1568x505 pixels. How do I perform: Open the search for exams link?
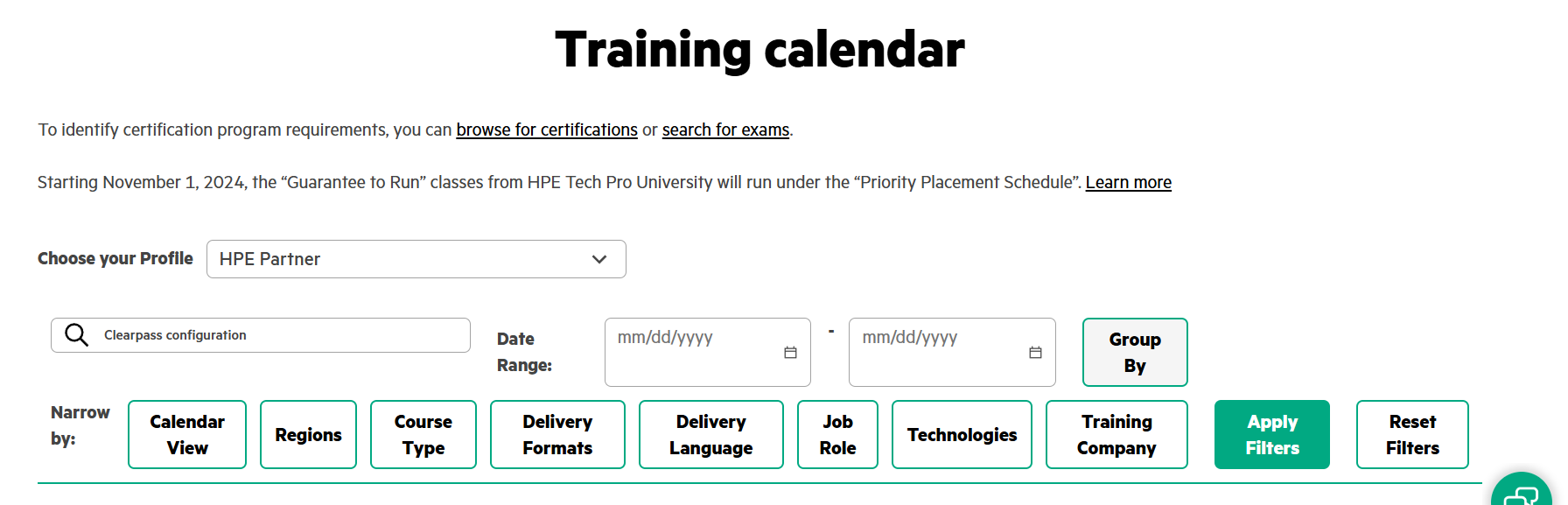(725, 130)
